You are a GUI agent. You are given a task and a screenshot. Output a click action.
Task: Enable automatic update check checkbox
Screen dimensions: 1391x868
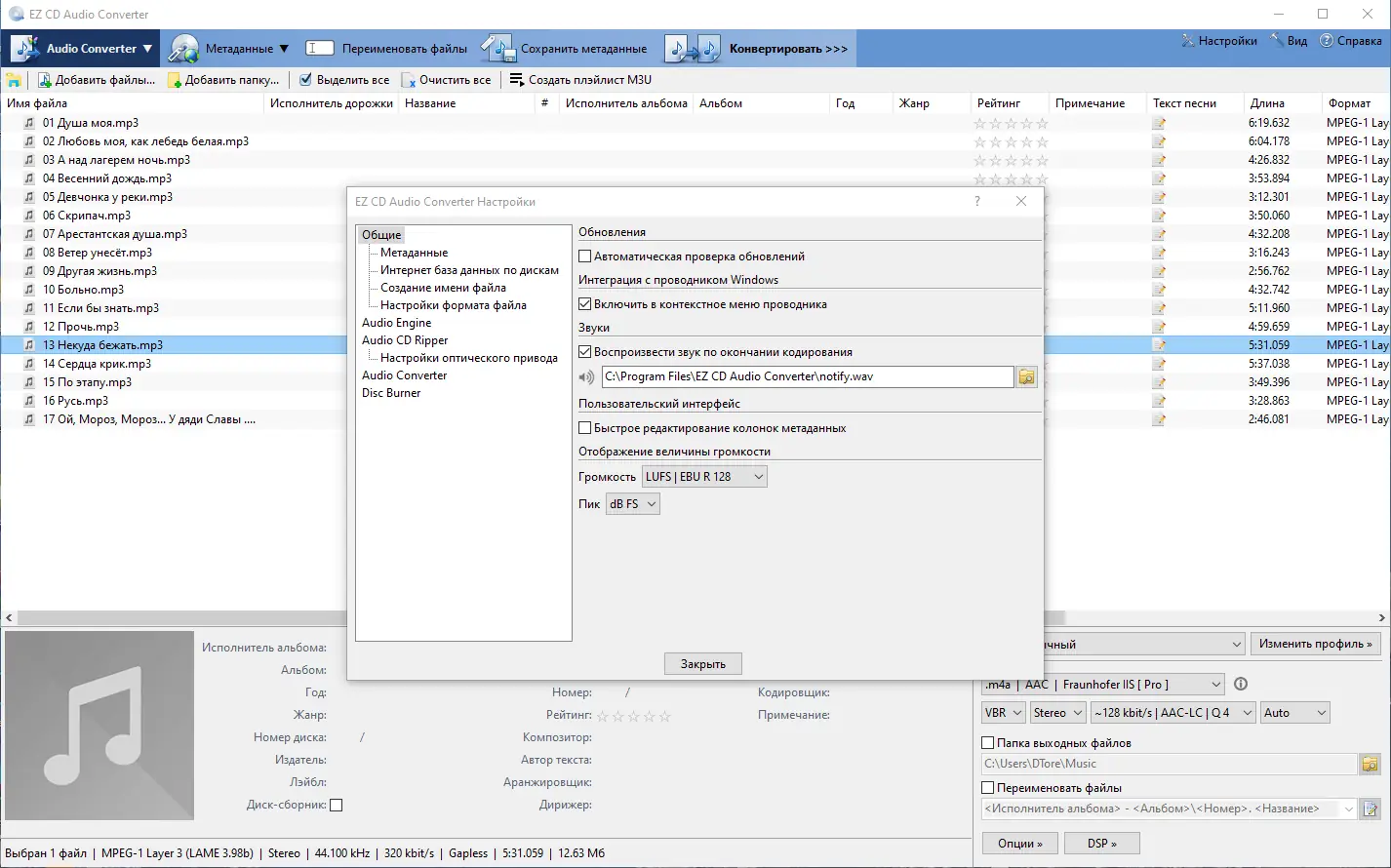pyautogui.click(x=585, y=256)
